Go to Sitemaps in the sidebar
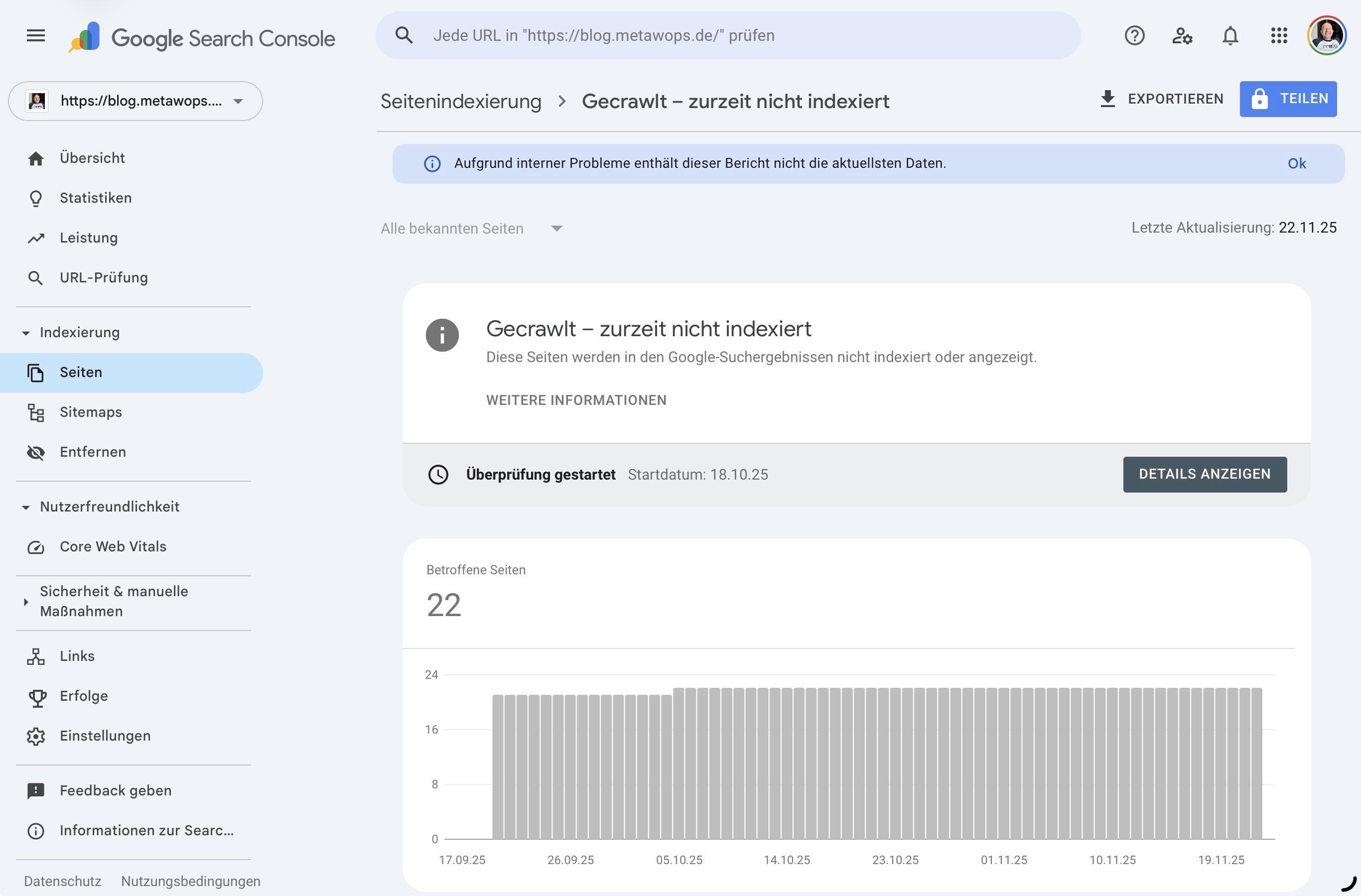This screenshot has width=1361, height=896. [x=90, y=412]
